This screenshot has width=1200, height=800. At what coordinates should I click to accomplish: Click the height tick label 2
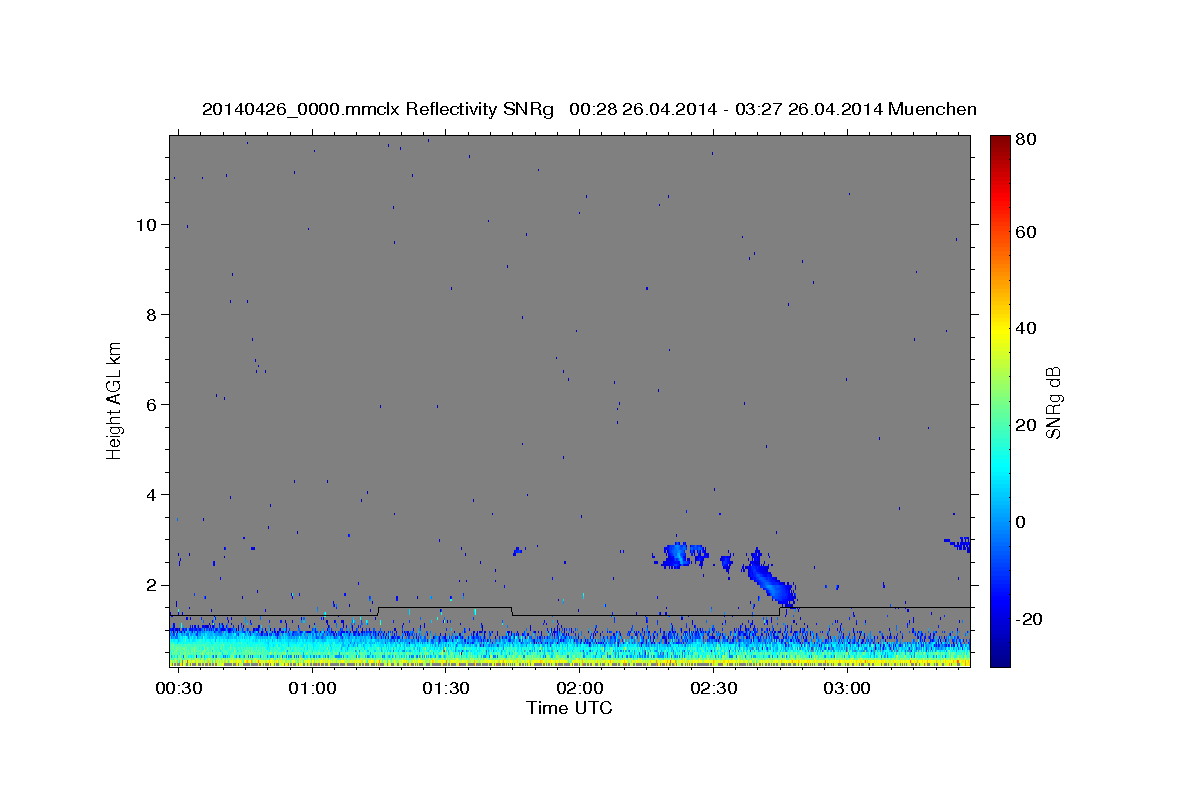[x=152, y=585]
